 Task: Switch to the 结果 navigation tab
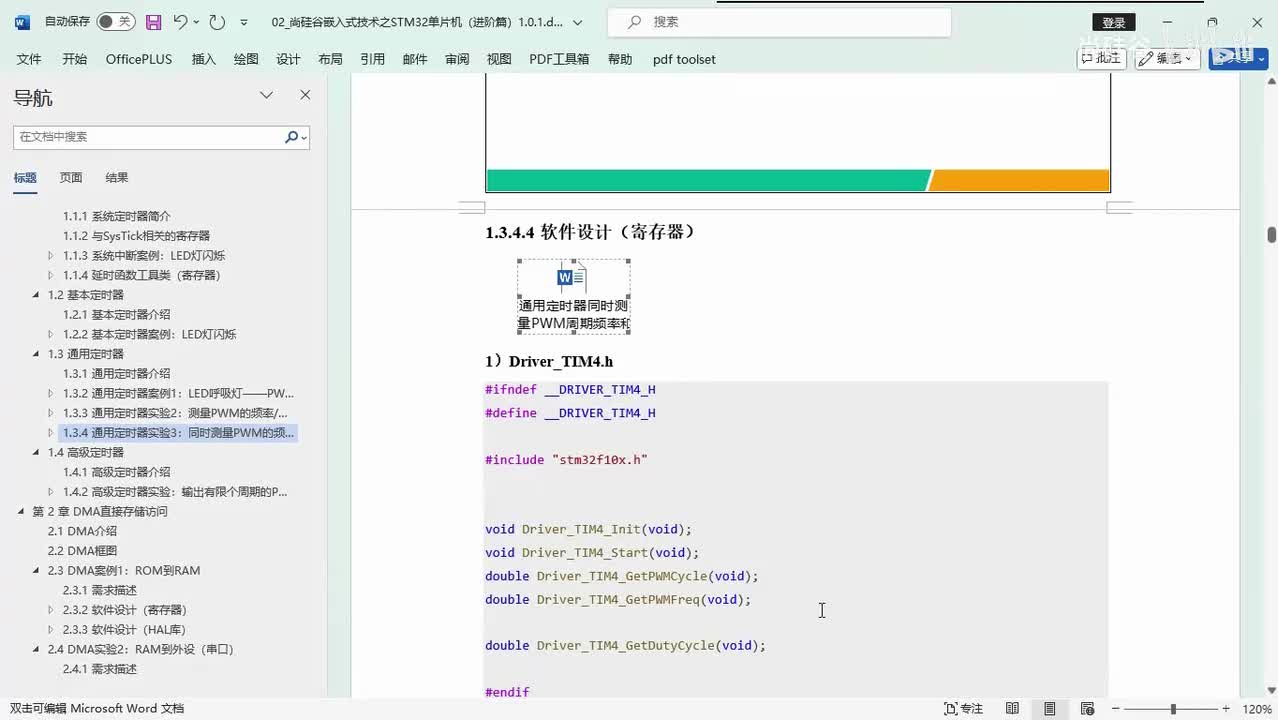click(117, 178)
